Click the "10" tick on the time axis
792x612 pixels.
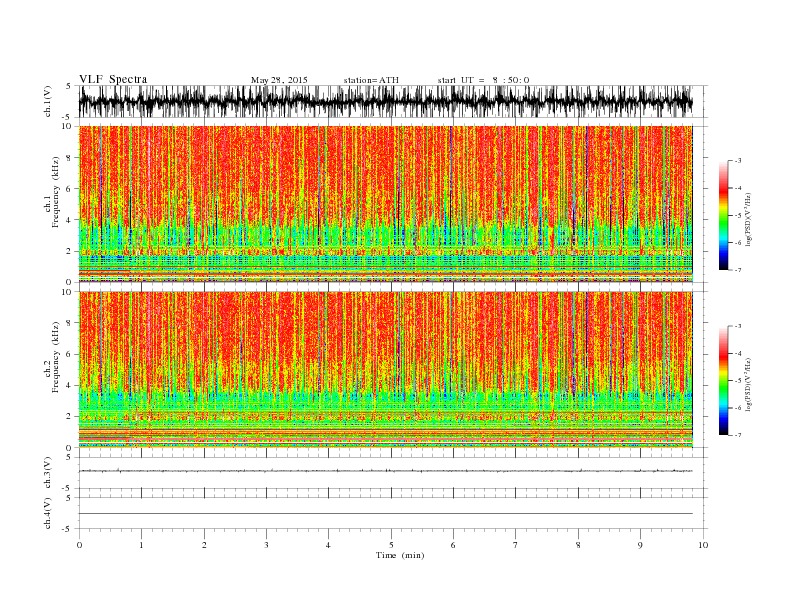click(x=703, y=545)
